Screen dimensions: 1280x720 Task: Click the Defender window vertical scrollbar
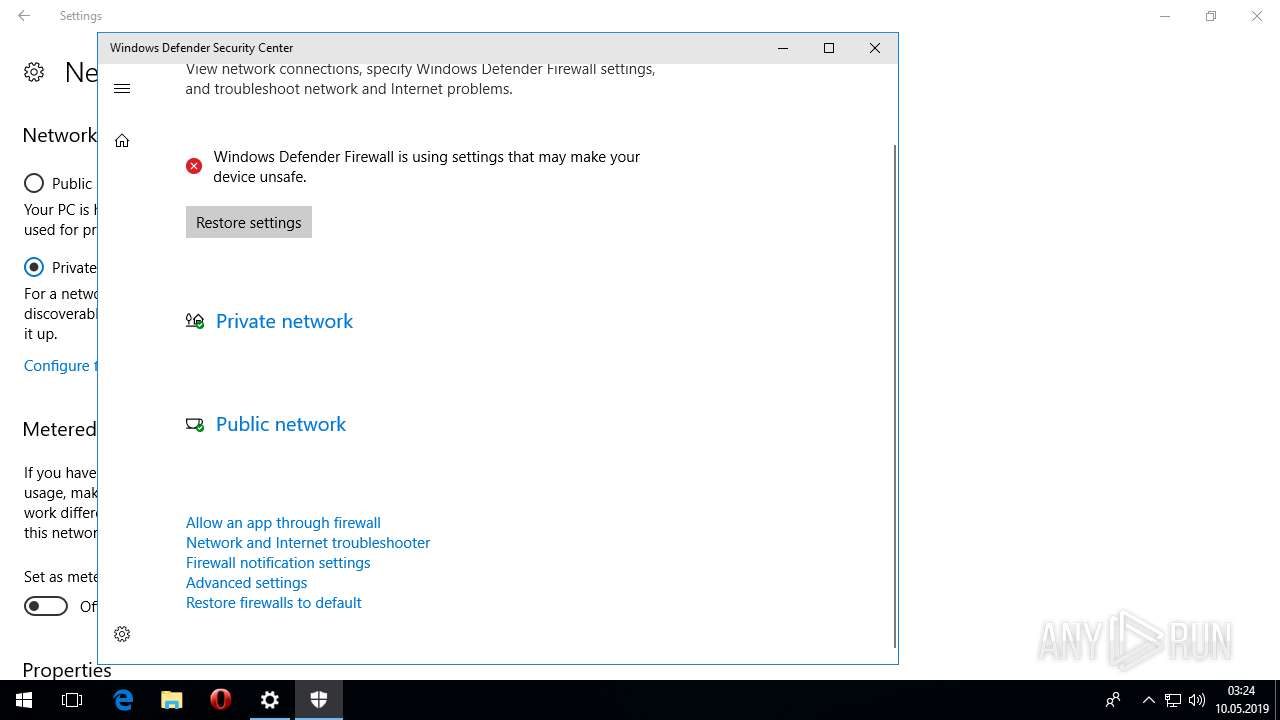(894, 395)
